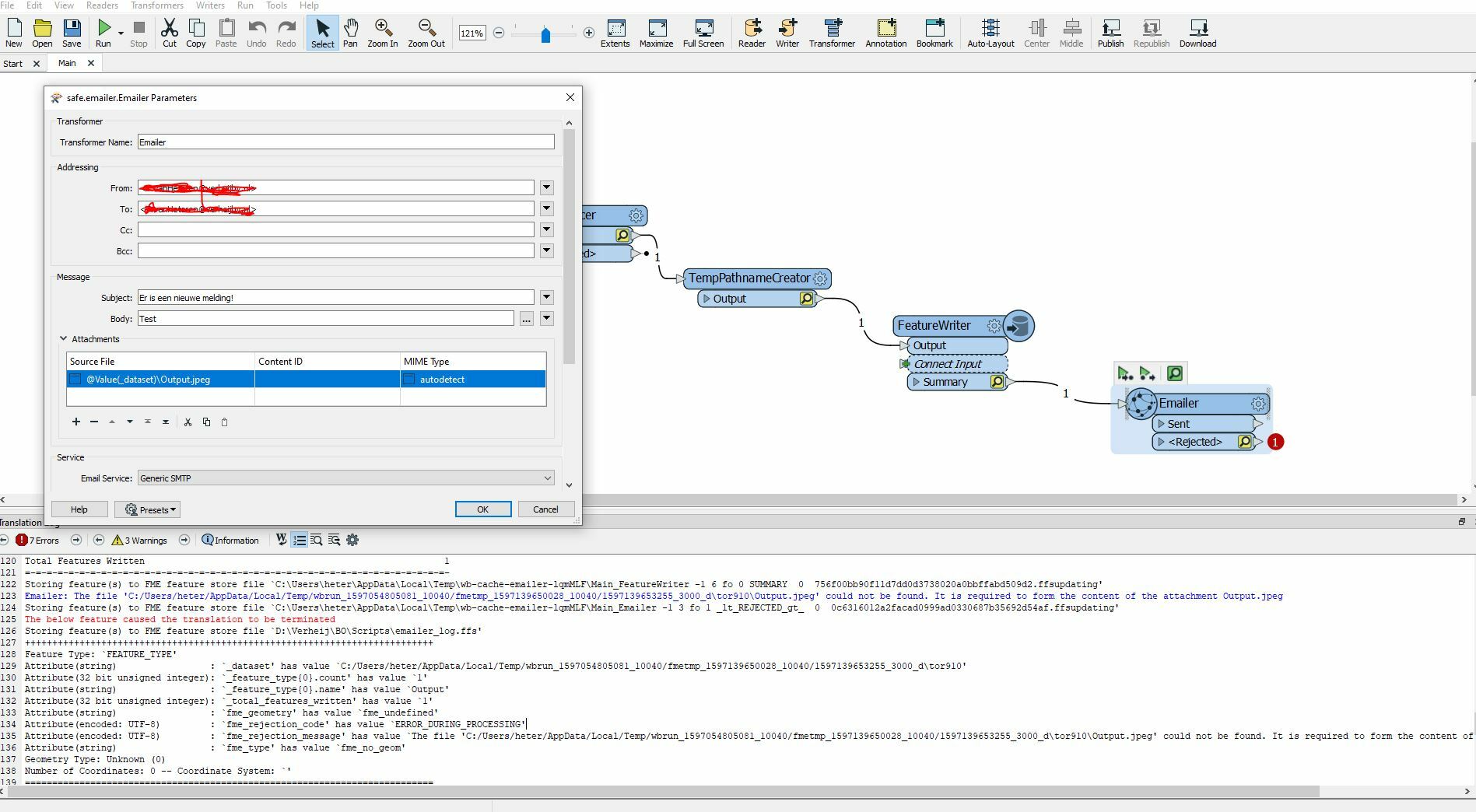Image resolution: width=1476 pixels, height=812 pixels.
Task: Open the Presets dropdown button
Action: tap(148, 509)
